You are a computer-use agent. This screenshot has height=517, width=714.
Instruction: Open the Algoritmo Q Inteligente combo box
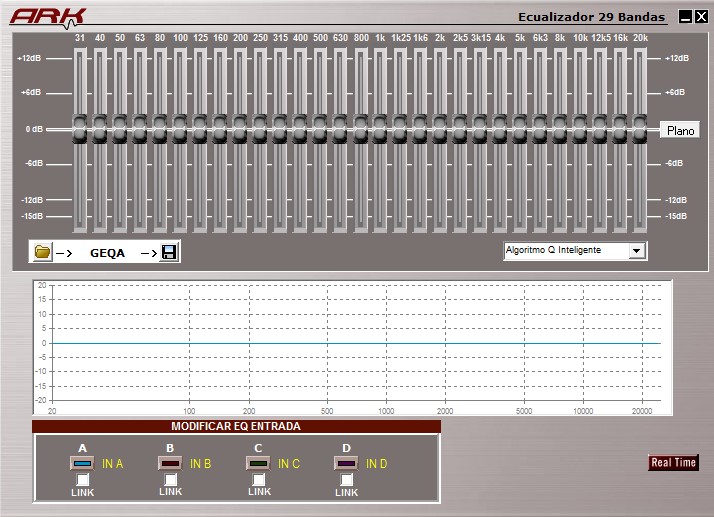click(x=575, y=251)
